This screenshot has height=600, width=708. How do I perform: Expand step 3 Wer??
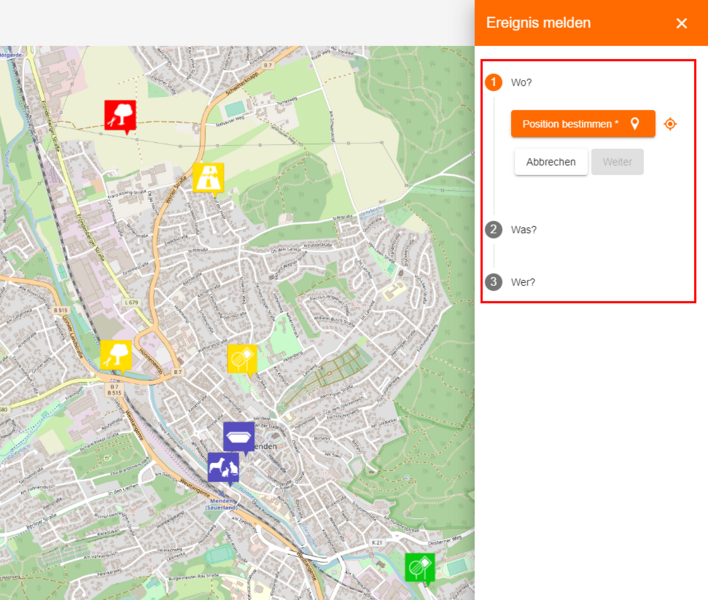[x=523, y=282]
